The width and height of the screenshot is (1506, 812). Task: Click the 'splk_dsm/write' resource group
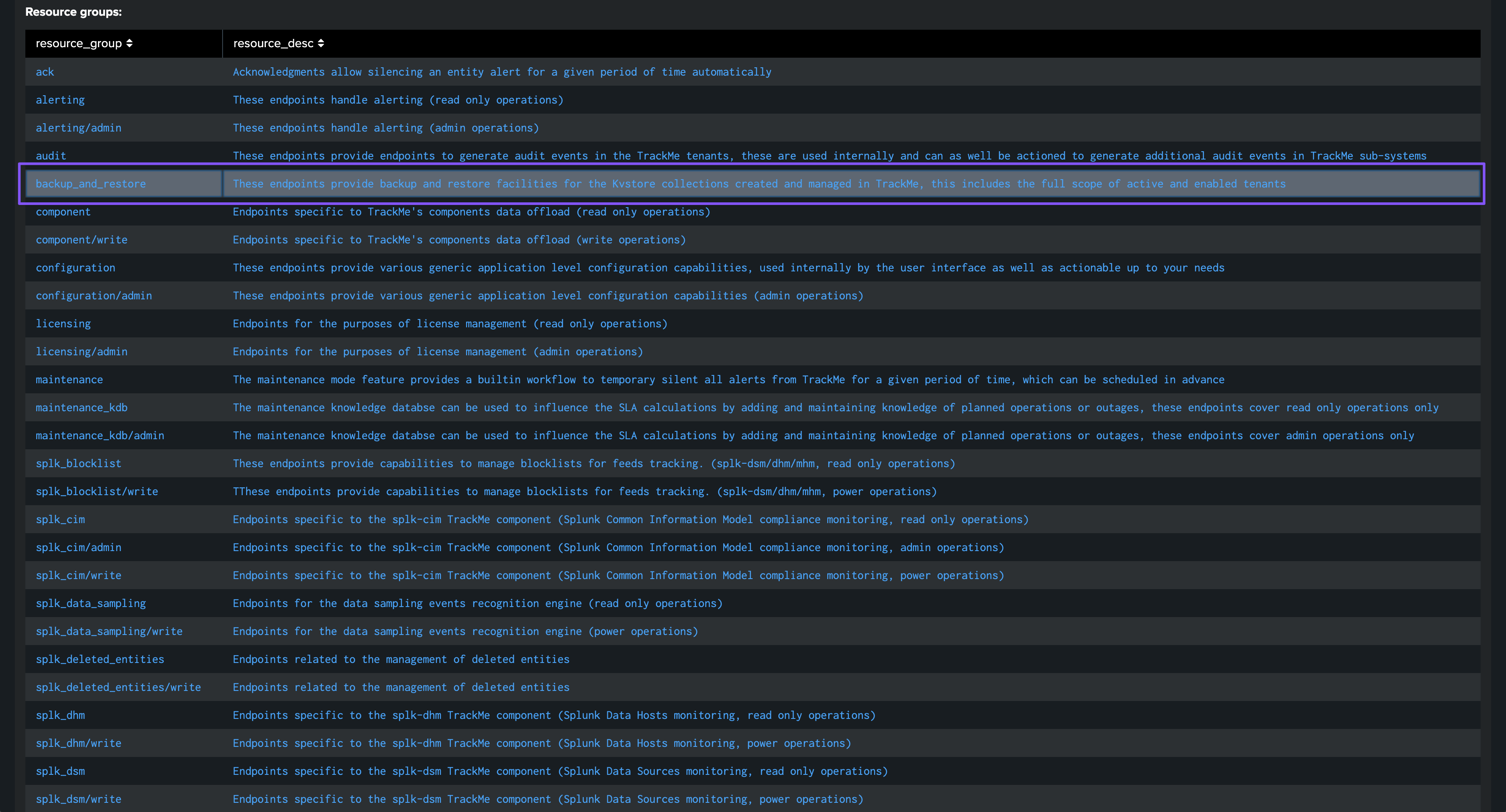78,800
